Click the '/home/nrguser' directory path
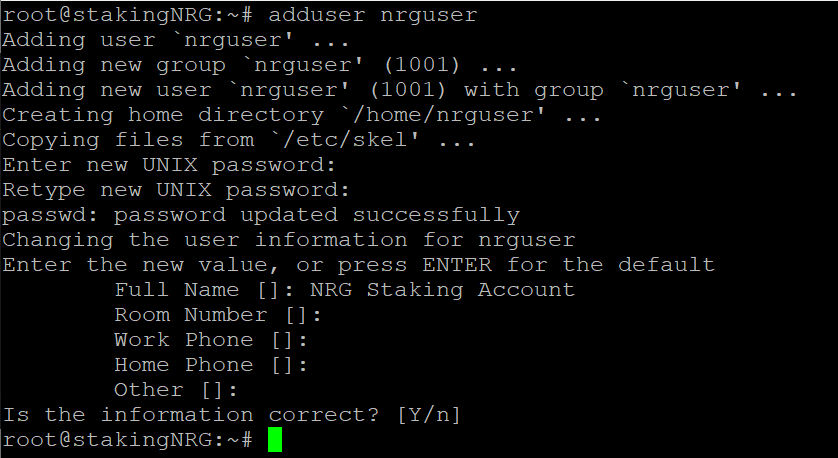The height and width of the screenshot is (458, 838). coord(443,115)
